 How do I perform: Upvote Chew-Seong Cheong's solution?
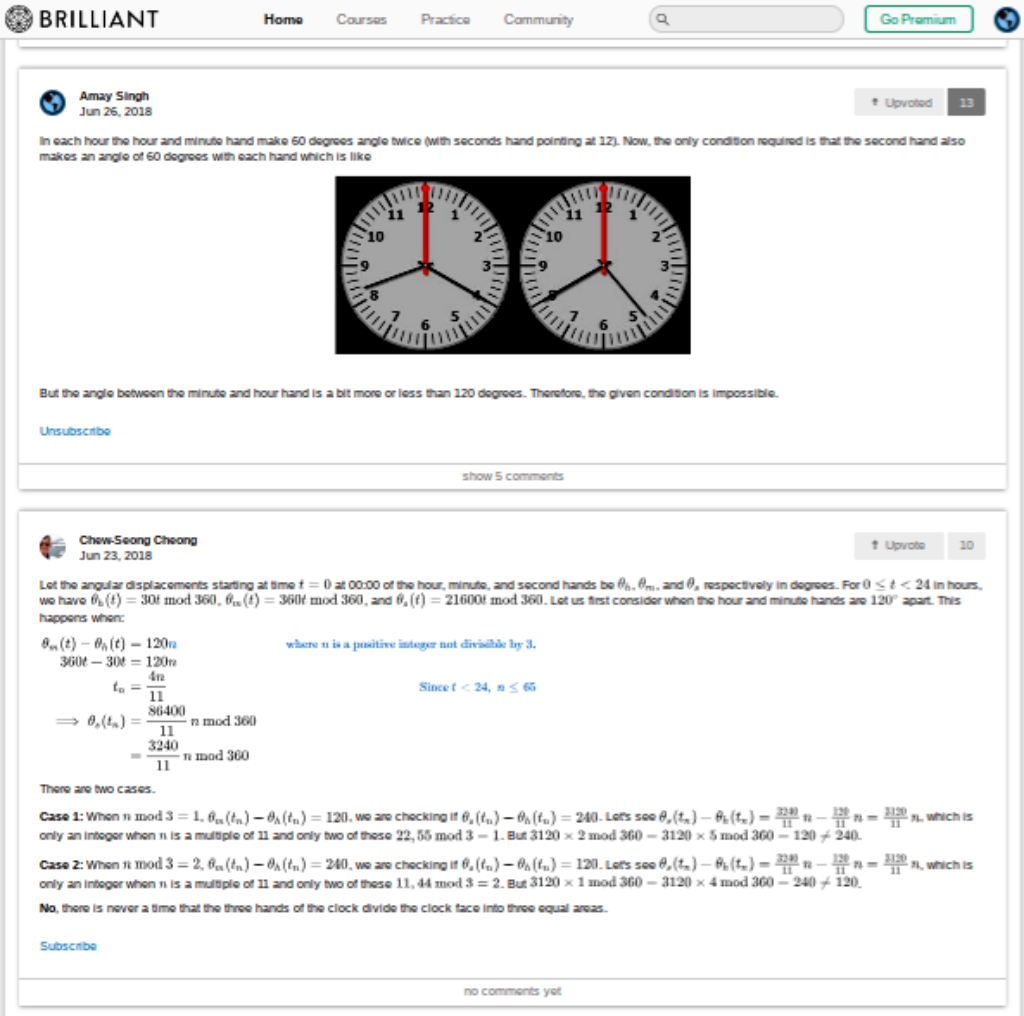tap(900, 545)
